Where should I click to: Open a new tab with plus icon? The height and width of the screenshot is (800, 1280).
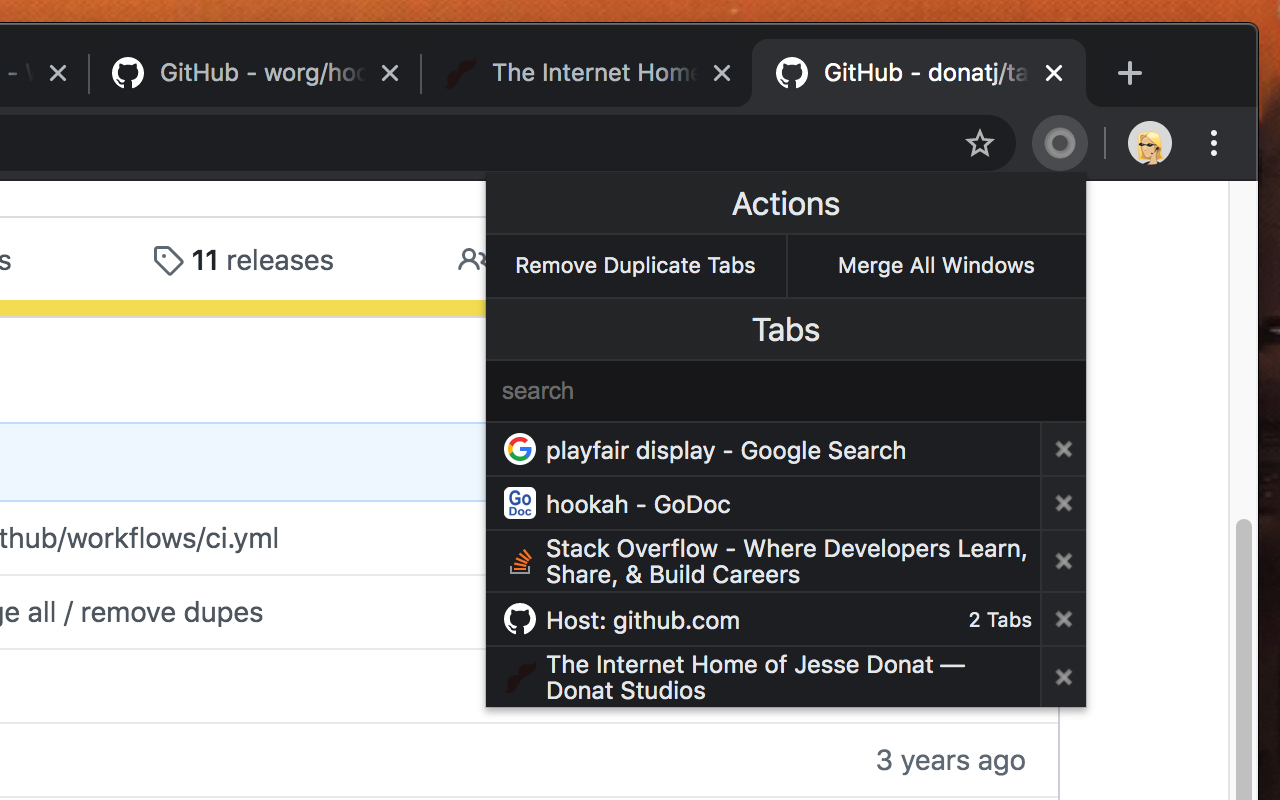[1129, 73]
